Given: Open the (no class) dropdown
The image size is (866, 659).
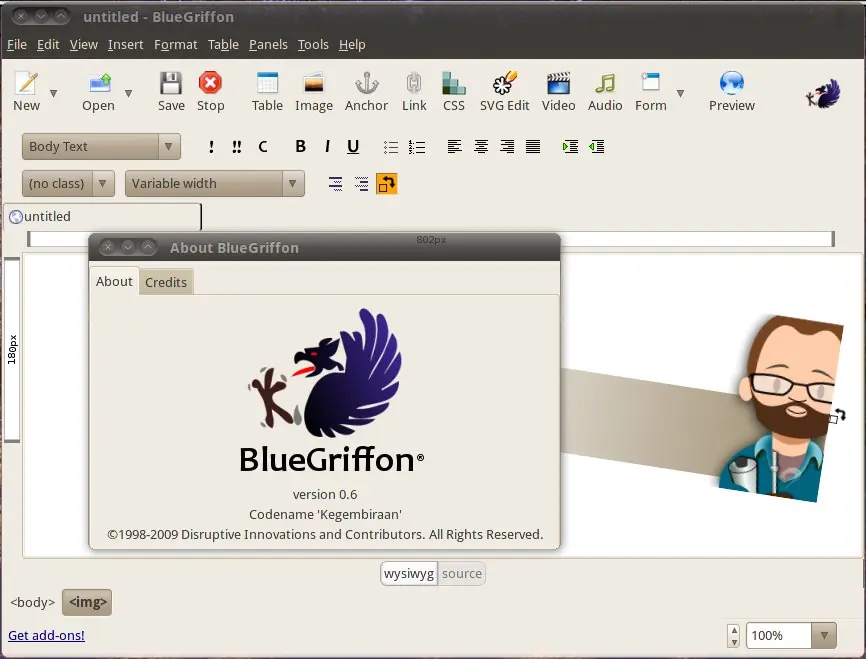Looking at the screenshot, I should (x=103, y=184).
